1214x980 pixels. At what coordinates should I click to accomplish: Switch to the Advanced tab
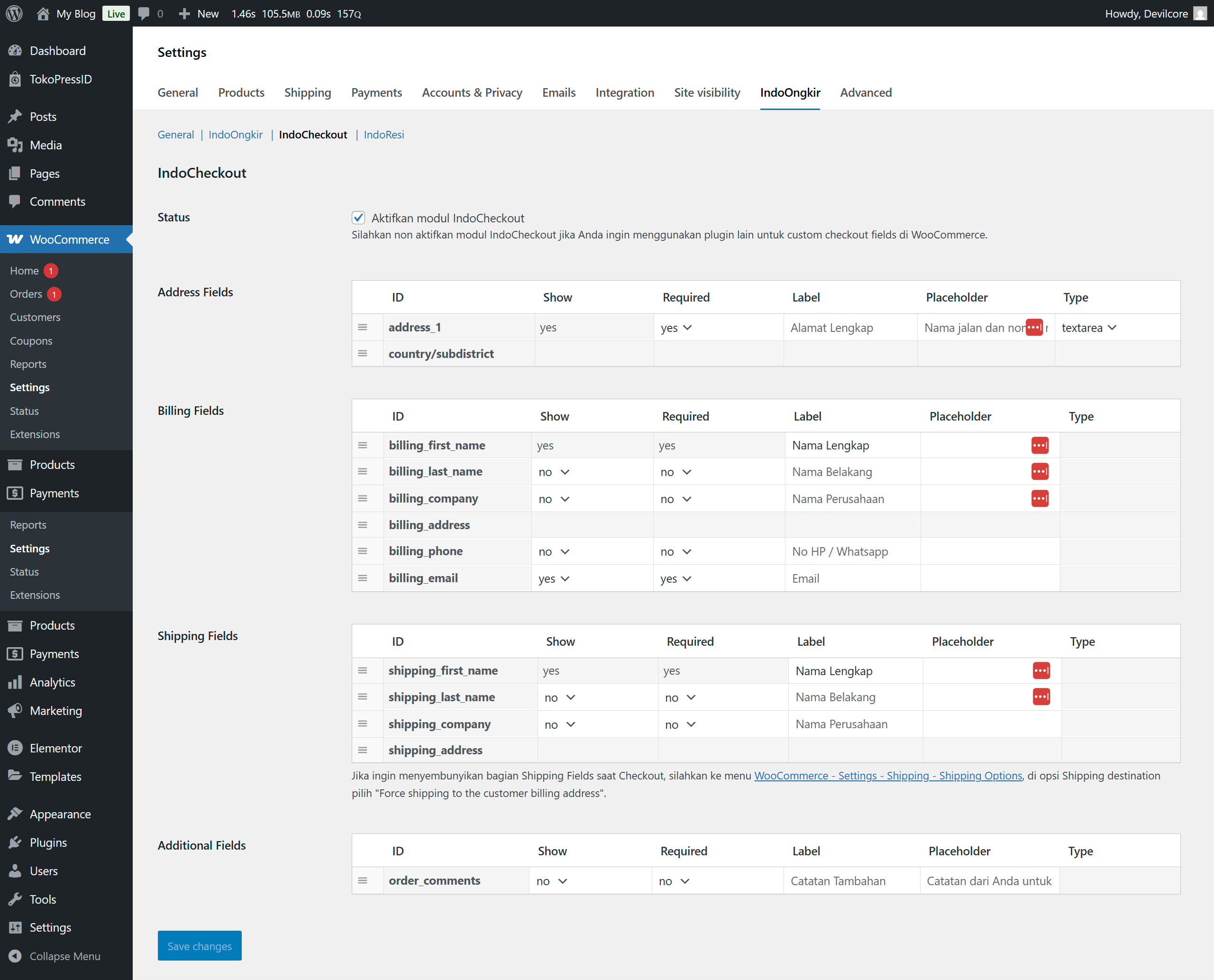click(866, 92)
